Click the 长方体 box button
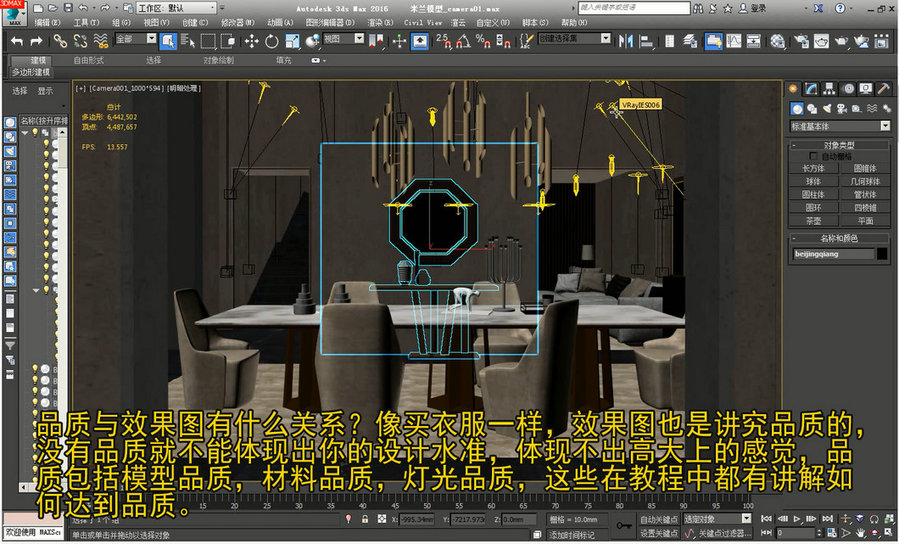 (x=813, y=168)
